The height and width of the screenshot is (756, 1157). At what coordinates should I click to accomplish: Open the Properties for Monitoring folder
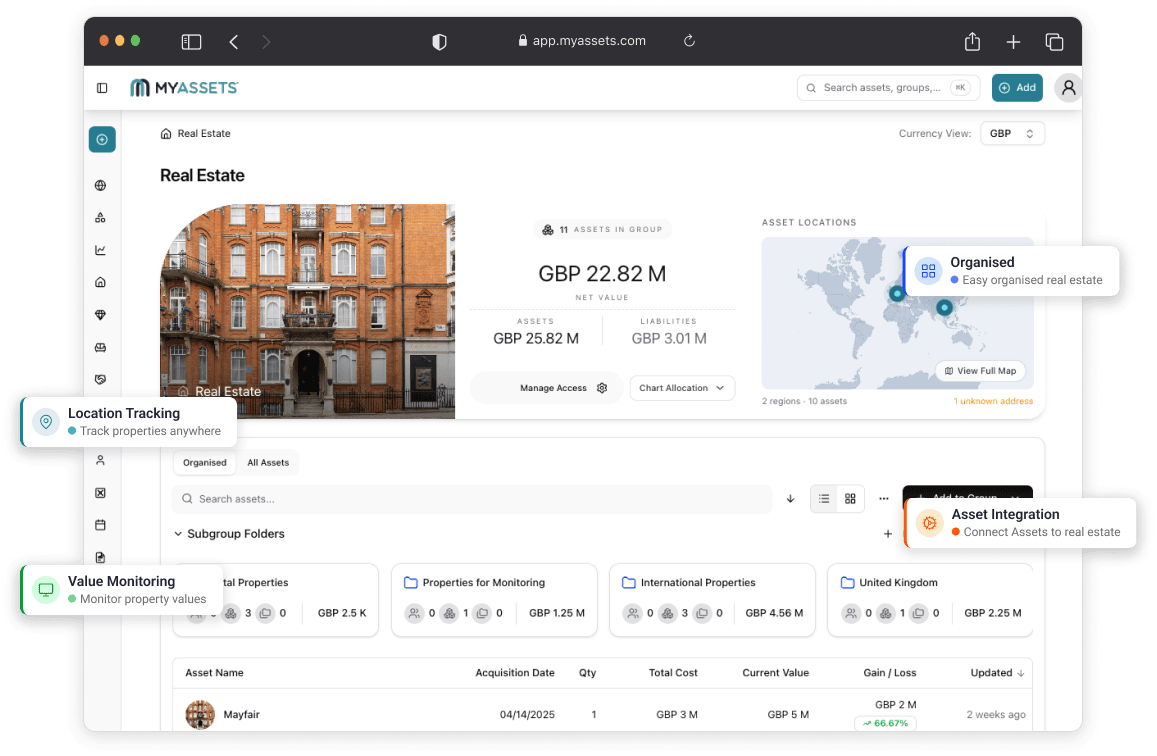(494, 600)
